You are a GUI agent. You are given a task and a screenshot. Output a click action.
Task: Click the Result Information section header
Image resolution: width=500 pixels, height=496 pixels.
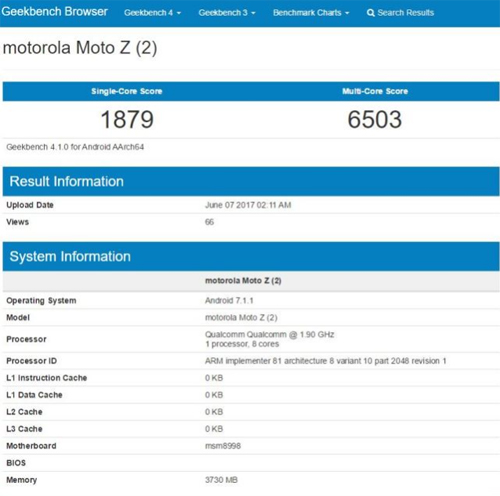[251, 181]
